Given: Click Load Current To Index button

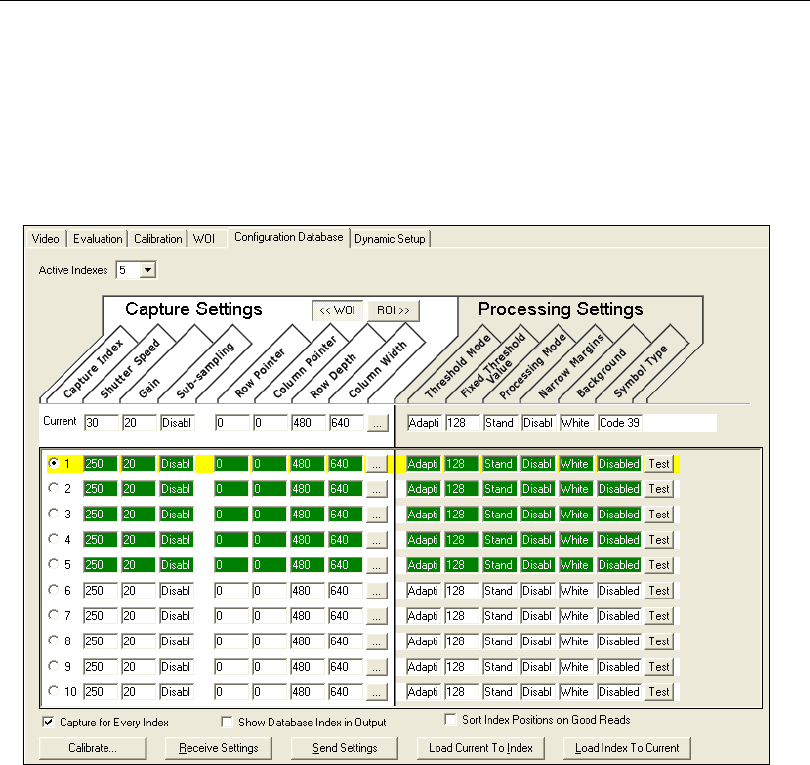Looking at the screenshot, I should click(480, 748).
